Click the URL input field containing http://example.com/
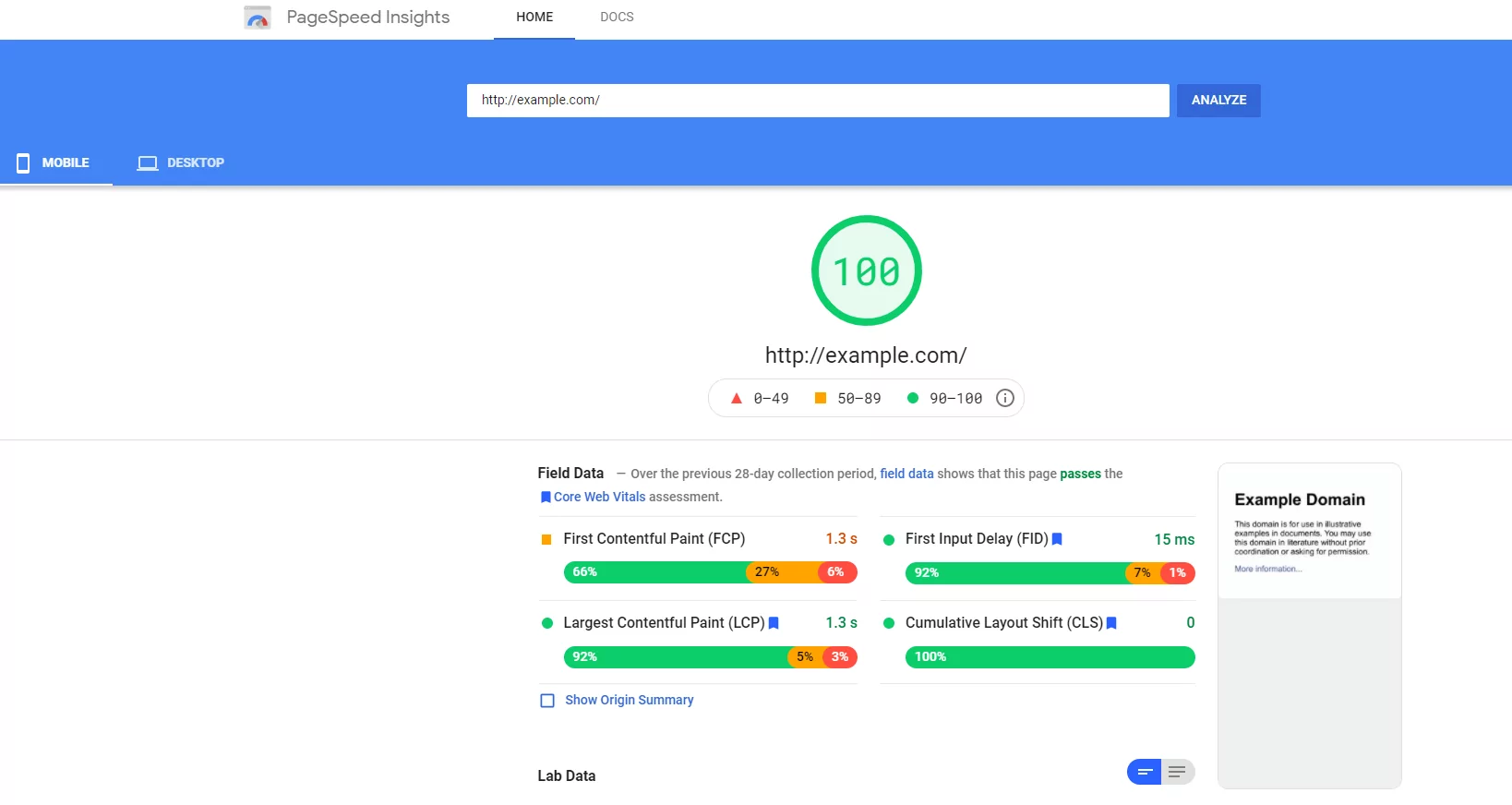This screenshot has width=1512, height=805. coord(818,101)
